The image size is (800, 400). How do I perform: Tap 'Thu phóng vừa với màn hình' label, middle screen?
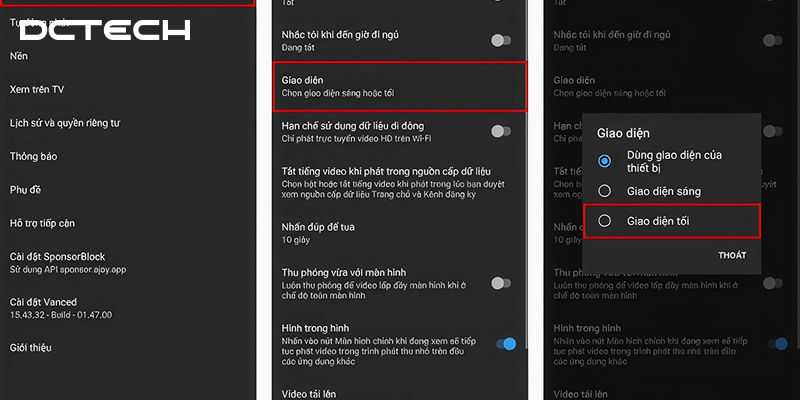(x=344, y=273)
